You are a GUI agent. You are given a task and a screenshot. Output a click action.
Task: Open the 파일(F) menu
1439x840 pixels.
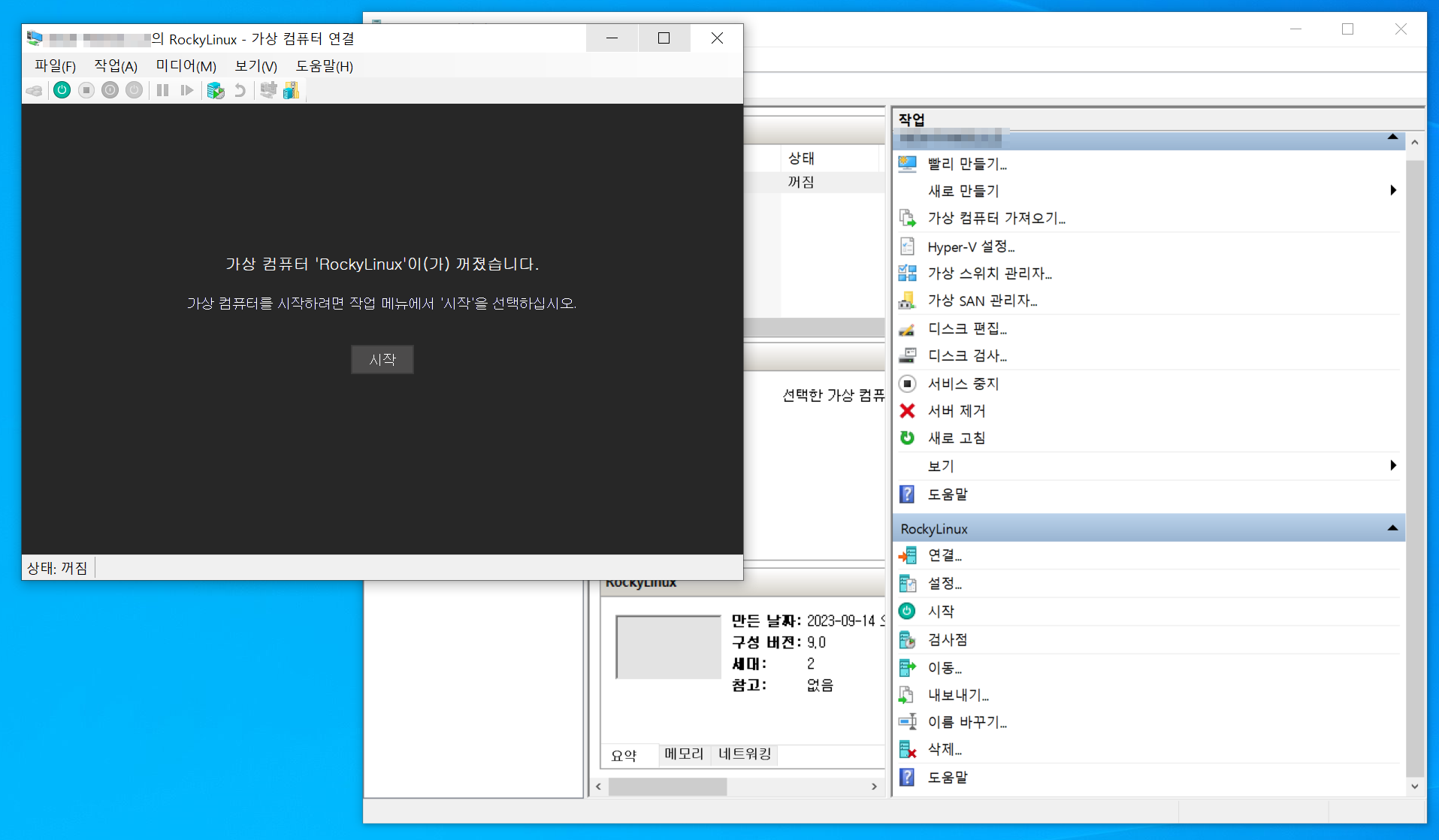click(56, 66)
